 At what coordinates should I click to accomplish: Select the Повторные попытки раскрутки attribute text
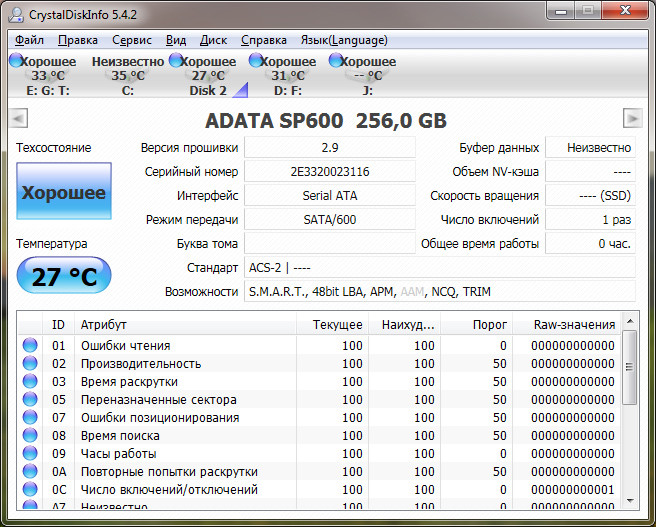pos(169,472)
